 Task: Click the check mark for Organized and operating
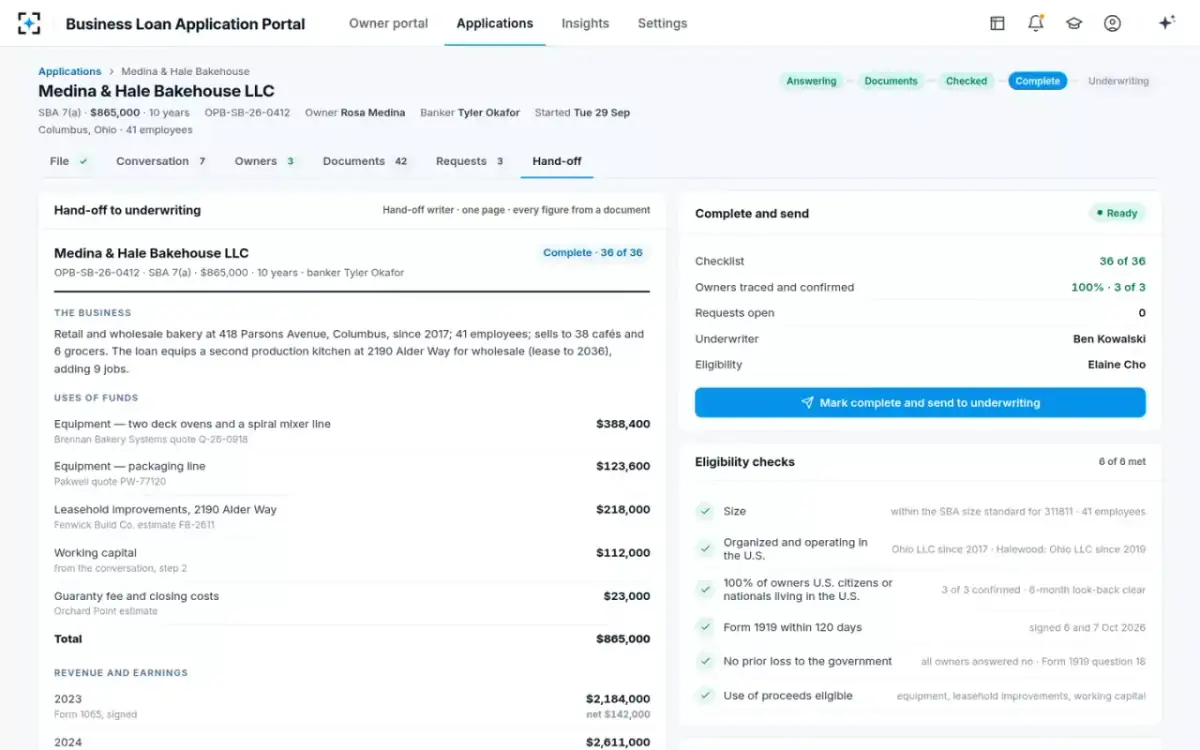coord(705,549)
